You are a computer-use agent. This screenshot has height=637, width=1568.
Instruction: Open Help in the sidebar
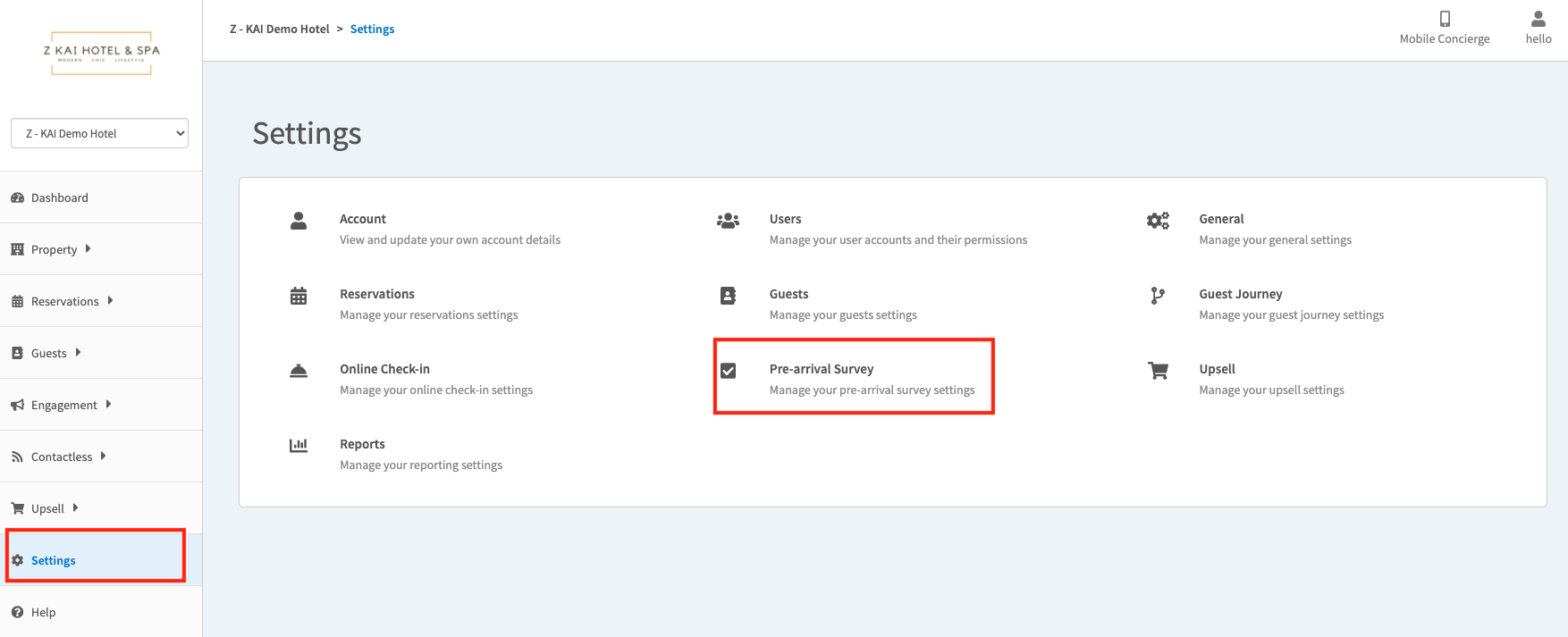tap(43, 612)
